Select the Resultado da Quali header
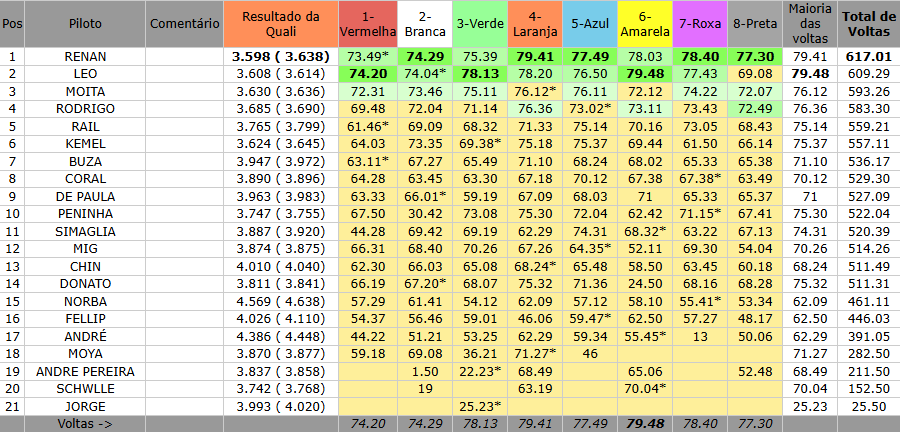900x432 pixels. [x=281, y=24]
